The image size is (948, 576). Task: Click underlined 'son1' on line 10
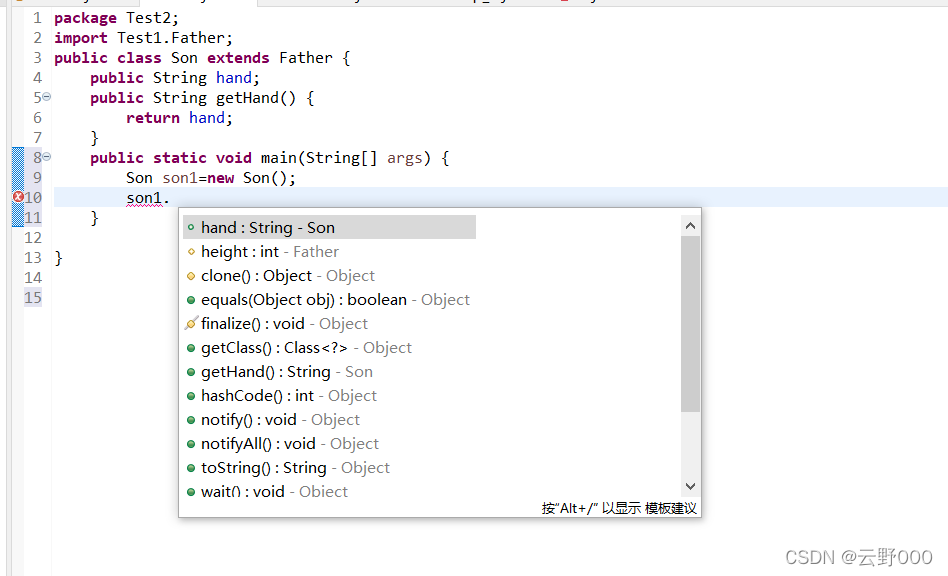pyautogui.click(x=144, y=198)
